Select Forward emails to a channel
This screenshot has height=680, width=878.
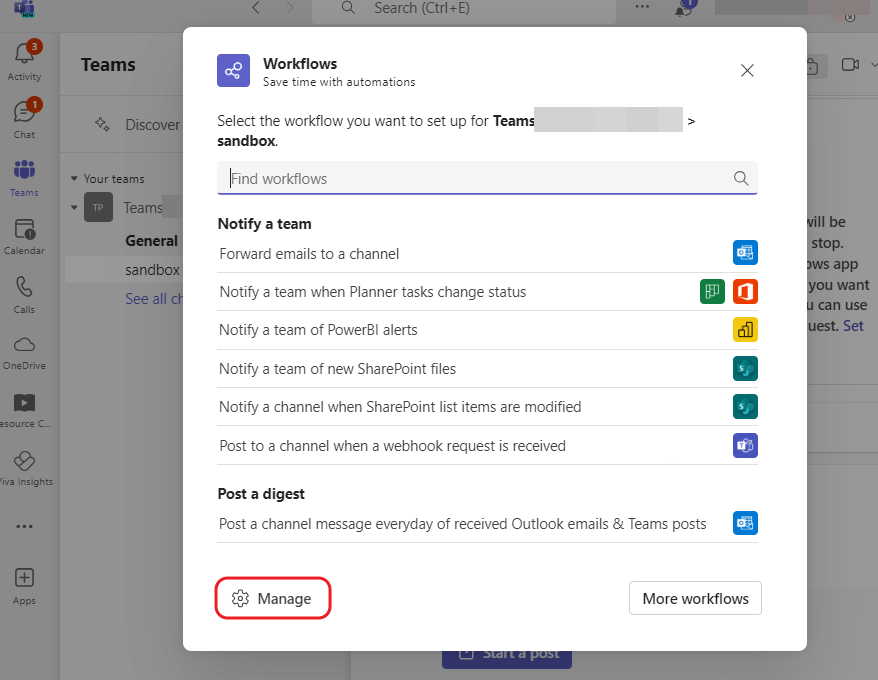(487, 254)
